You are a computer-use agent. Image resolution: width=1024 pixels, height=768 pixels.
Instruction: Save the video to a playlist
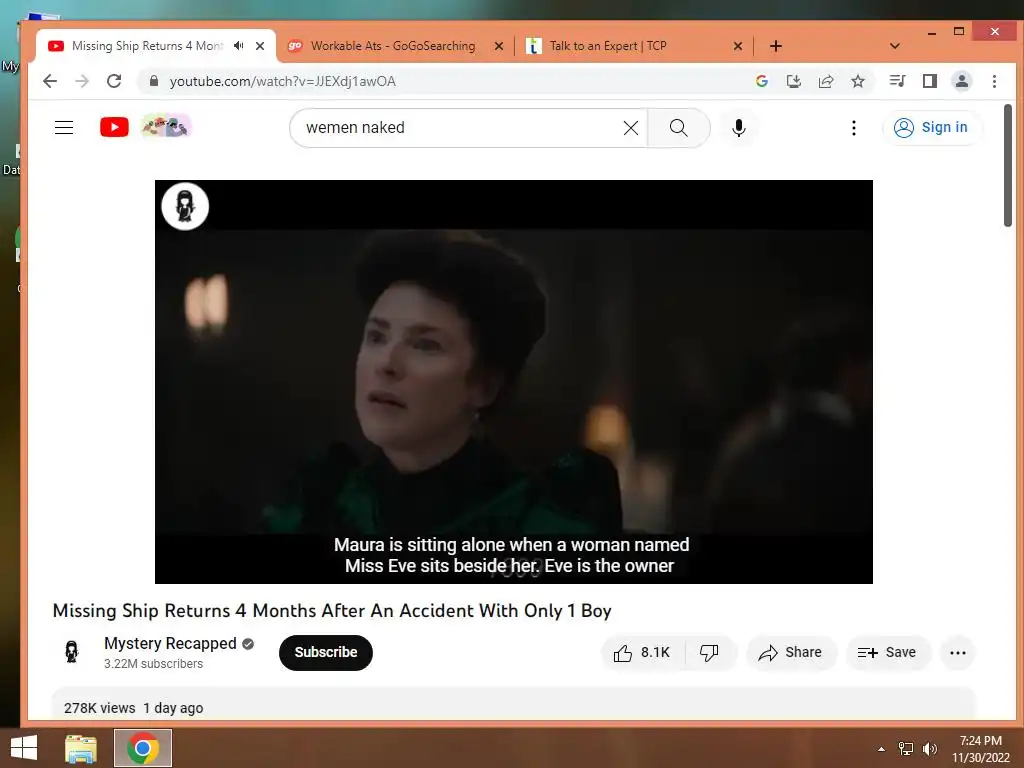[x=888, y=652]
